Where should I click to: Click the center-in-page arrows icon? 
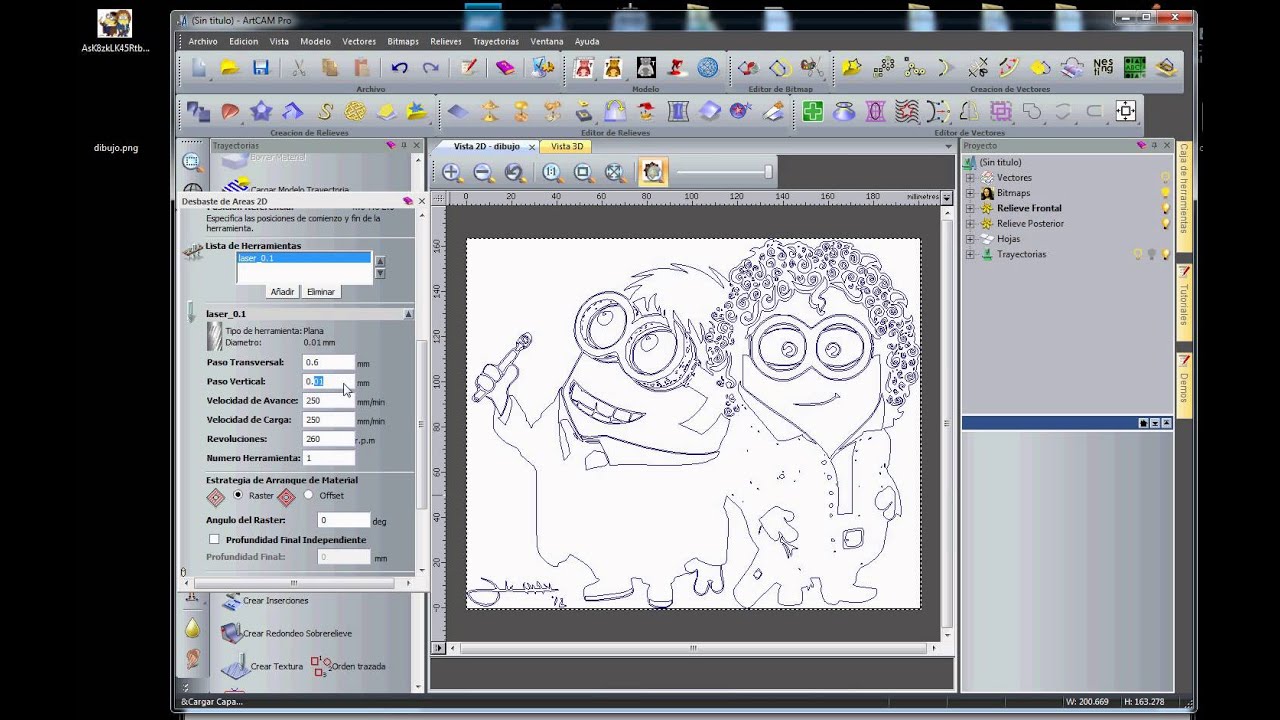coord(1126,112)
